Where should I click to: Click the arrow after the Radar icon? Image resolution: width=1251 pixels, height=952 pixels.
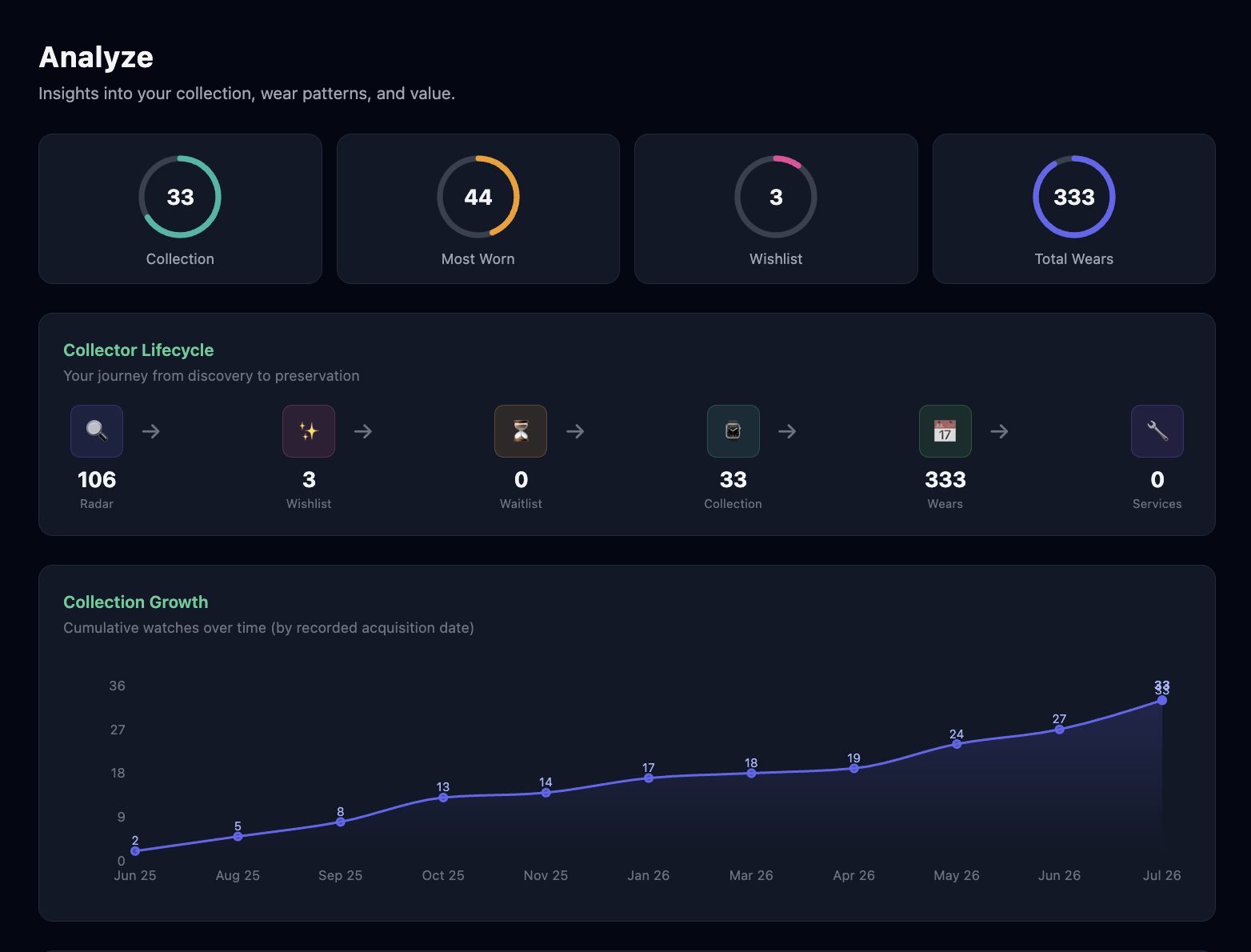(x=151, y=431)
